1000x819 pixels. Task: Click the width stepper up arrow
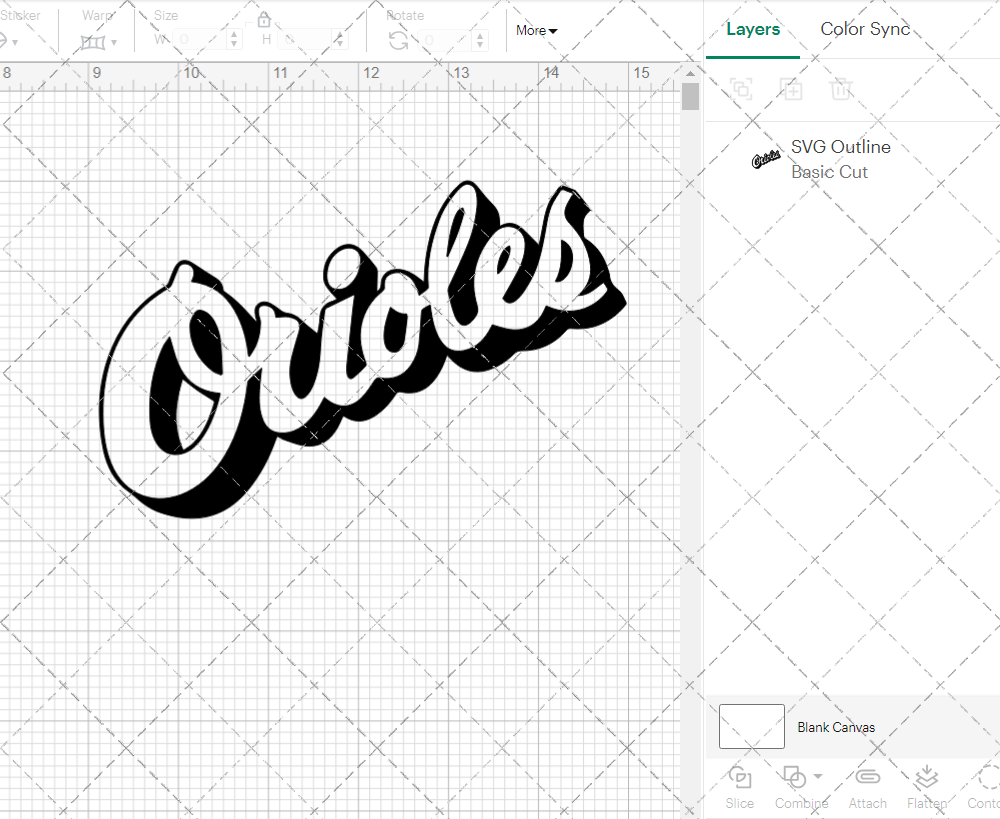click(x=234, y=33)
